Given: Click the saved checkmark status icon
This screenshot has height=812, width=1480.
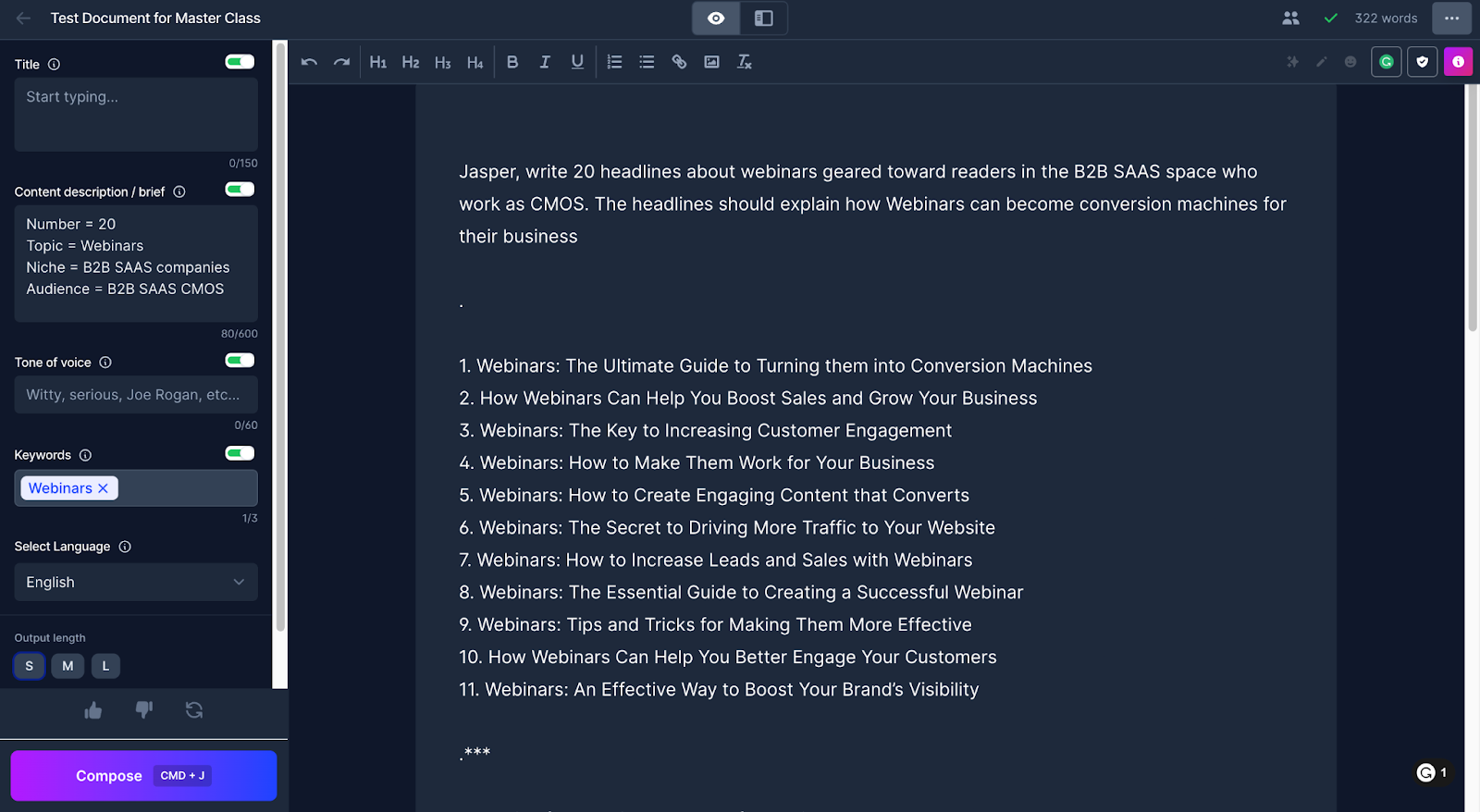Looking at the screenshot, I should (1331, 18).
